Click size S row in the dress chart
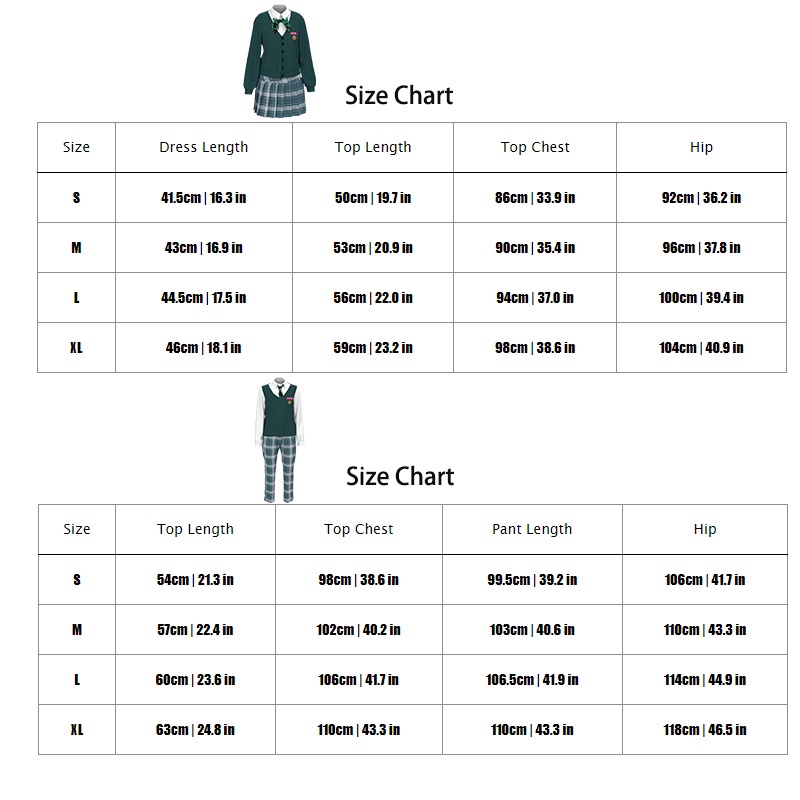 click(76, 198)
